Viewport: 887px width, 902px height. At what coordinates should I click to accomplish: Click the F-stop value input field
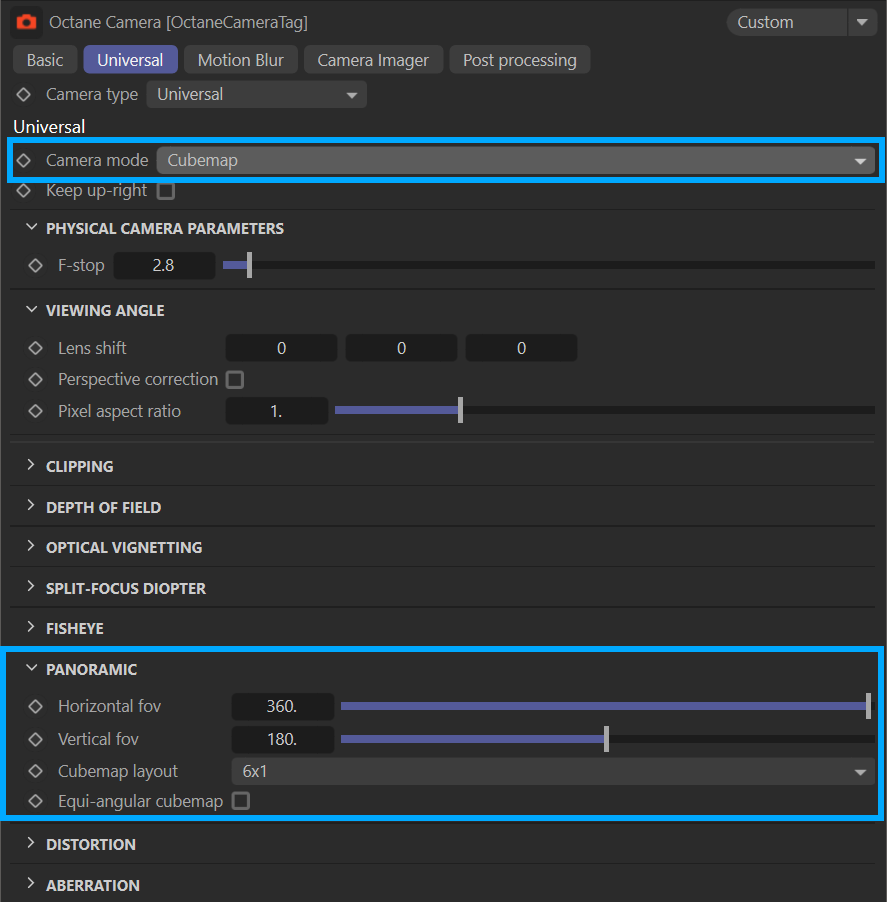point(164,266)
